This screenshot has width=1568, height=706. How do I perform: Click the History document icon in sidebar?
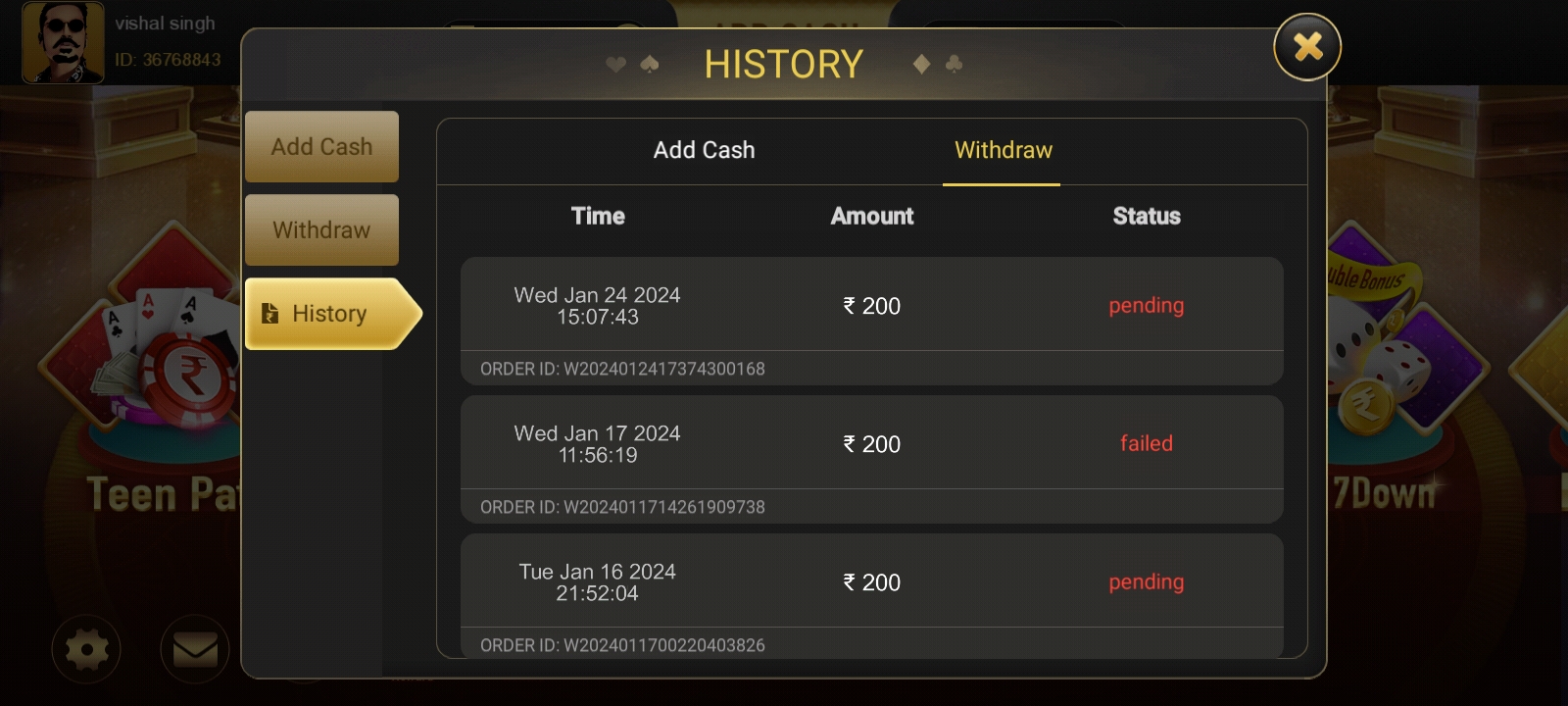pyautogui.click(x=270, y=314)
